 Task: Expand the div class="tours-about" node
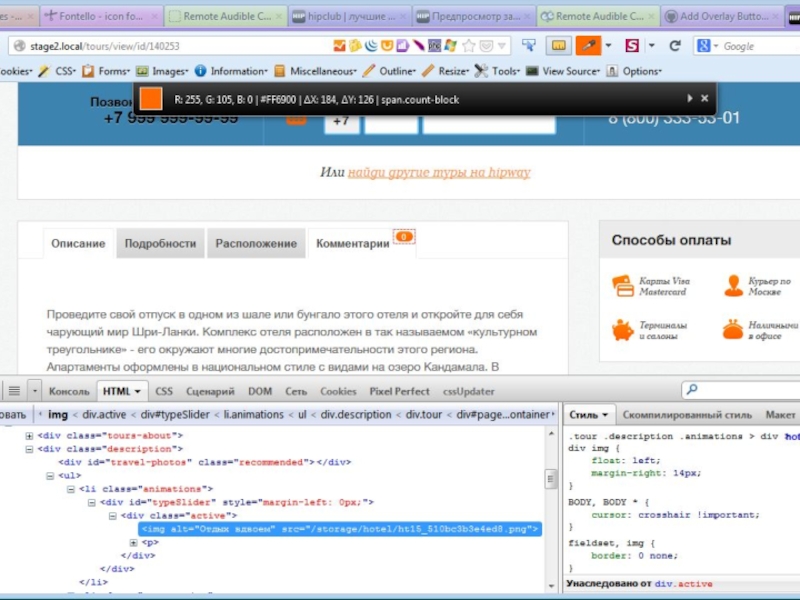pyautogui.click(x=30, y=436)
